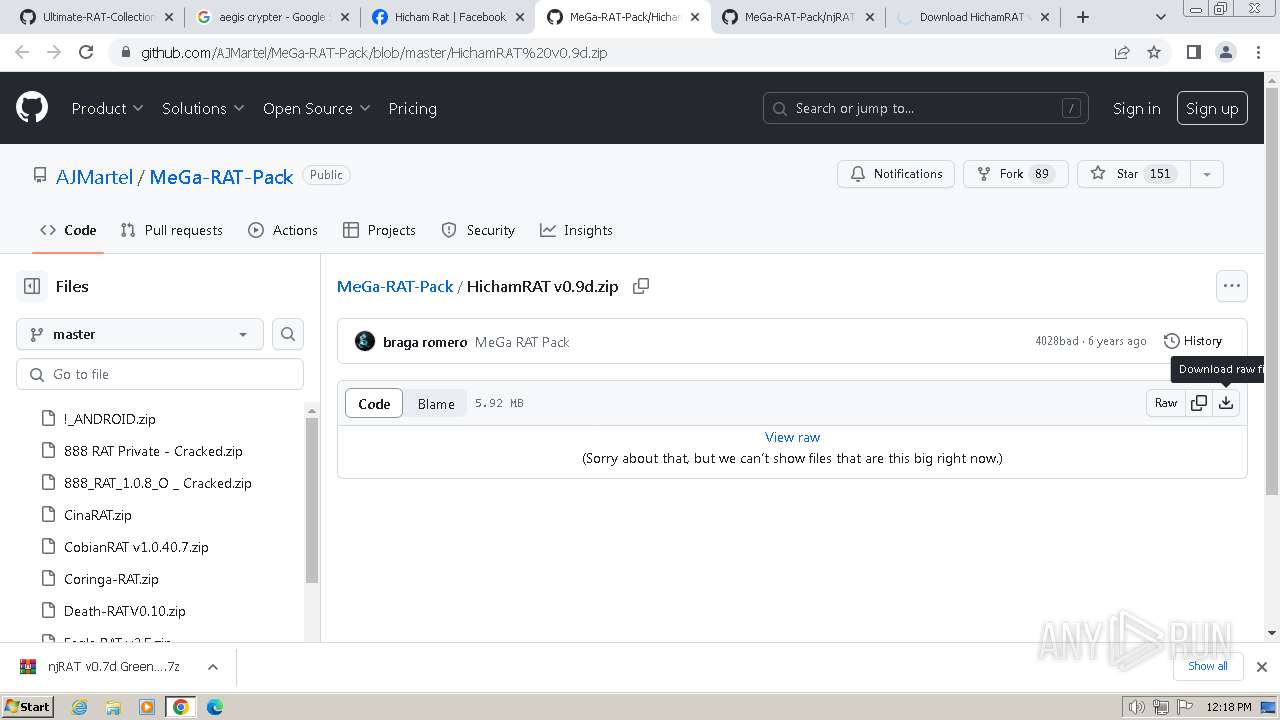This screenshot has height=720, width=1280.
Task: Click the Sign in link
Action: (x=1136, y=108)
